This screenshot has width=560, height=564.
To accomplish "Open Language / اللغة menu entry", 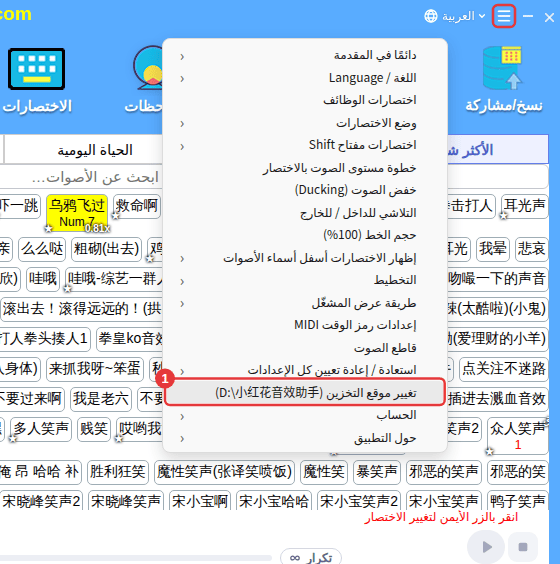I will (305, 78).
